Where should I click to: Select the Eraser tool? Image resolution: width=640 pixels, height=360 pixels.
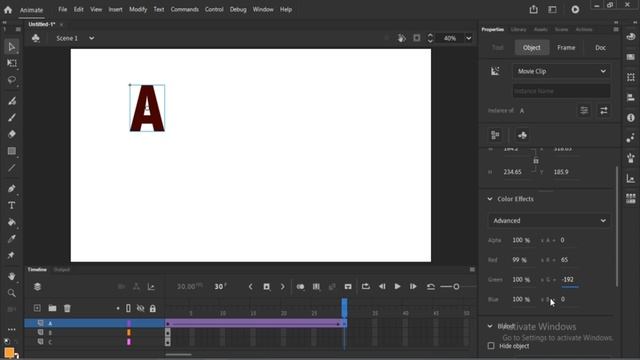tap(11, 134)
